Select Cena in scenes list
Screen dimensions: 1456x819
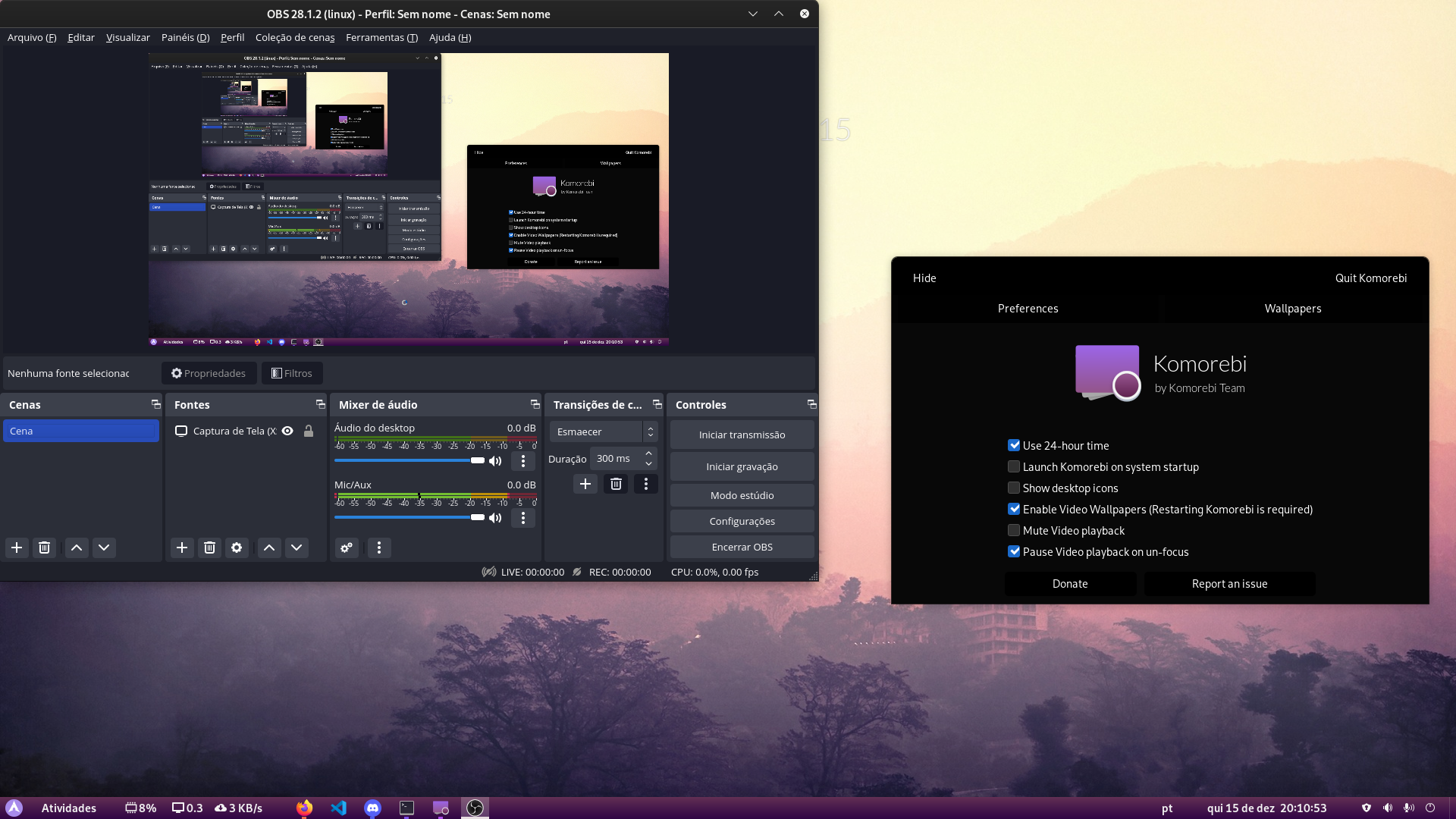coord(81,431)
